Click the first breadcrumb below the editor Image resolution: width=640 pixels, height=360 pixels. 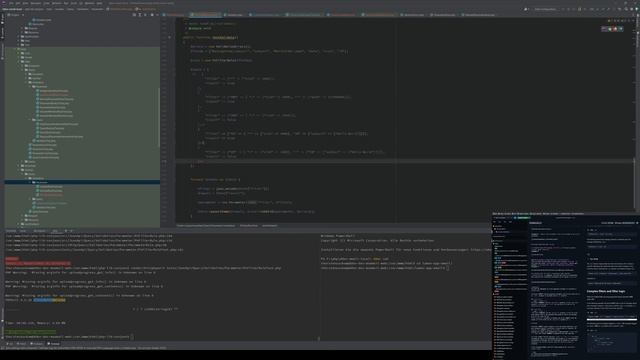206,225
